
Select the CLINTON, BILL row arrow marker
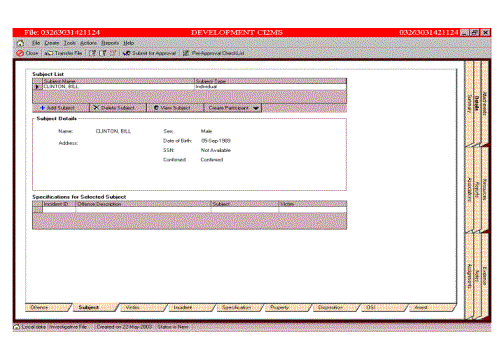[37, 87]
